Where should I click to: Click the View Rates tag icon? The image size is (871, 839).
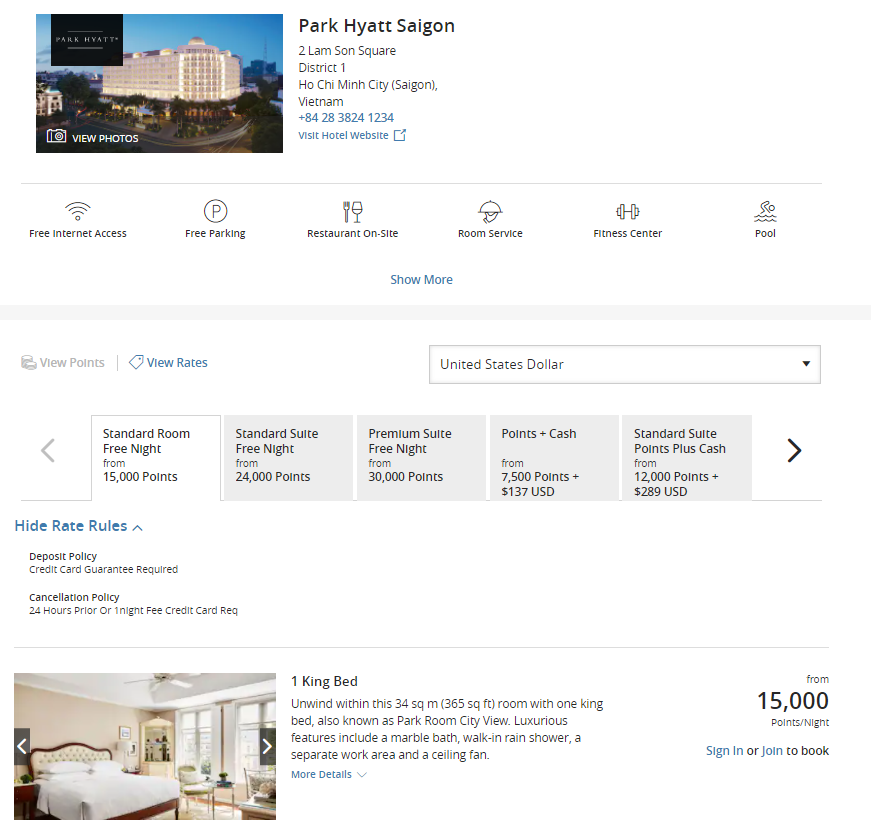tap(136, 362)
